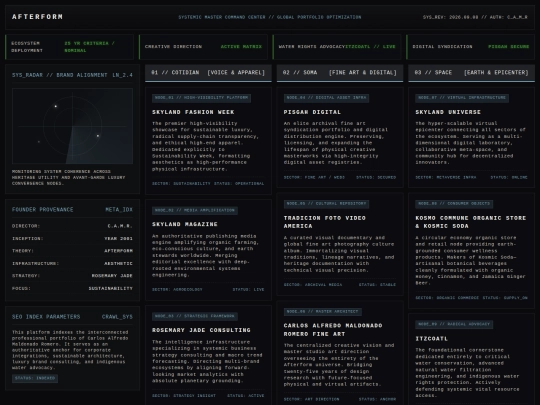This screenshot has height=405, width=540.
Task: Click the 'NODE_01 // HIGH-VISIBILITY PLATFORM' tag
Action: (x=201, y=98)
